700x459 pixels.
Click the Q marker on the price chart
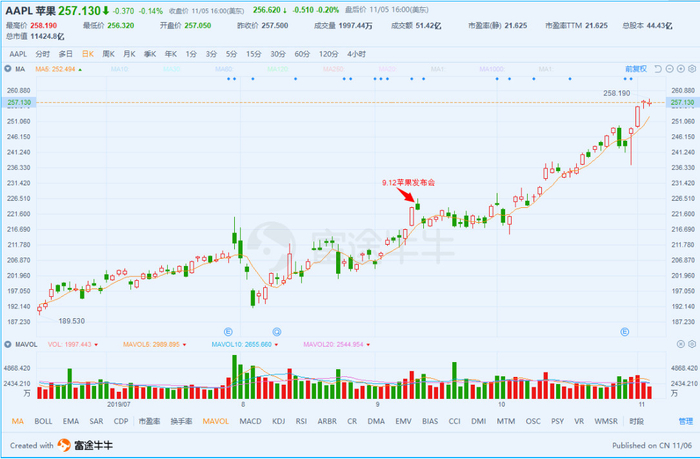(277, 332)
